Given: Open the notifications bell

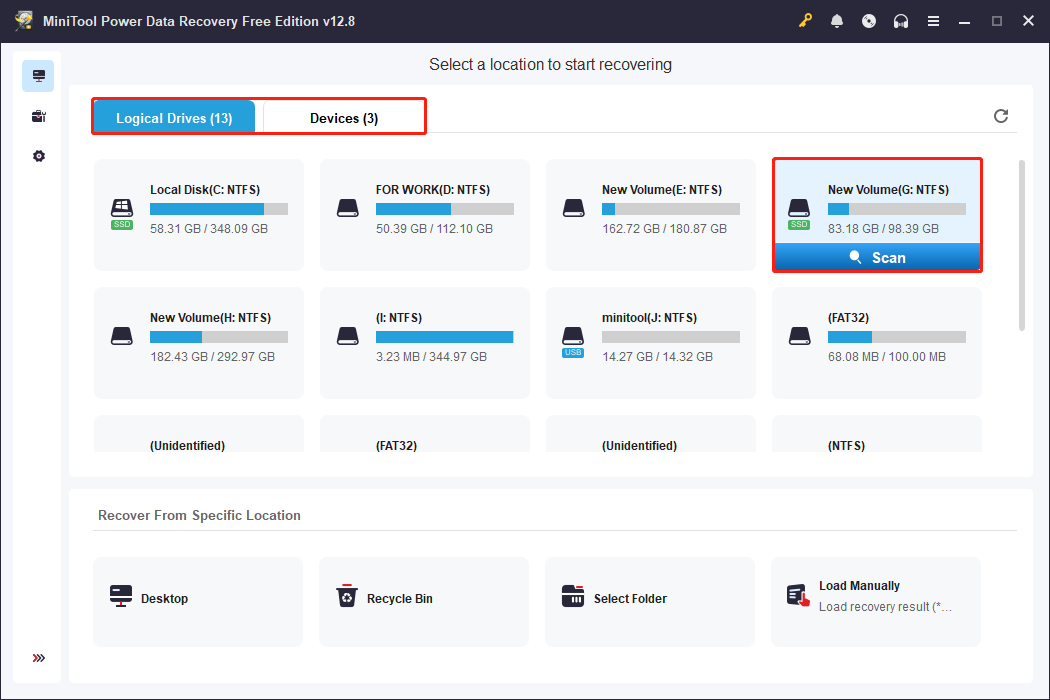Looking at the screenshot, I should pyautogui.click(x=837, y=21).
